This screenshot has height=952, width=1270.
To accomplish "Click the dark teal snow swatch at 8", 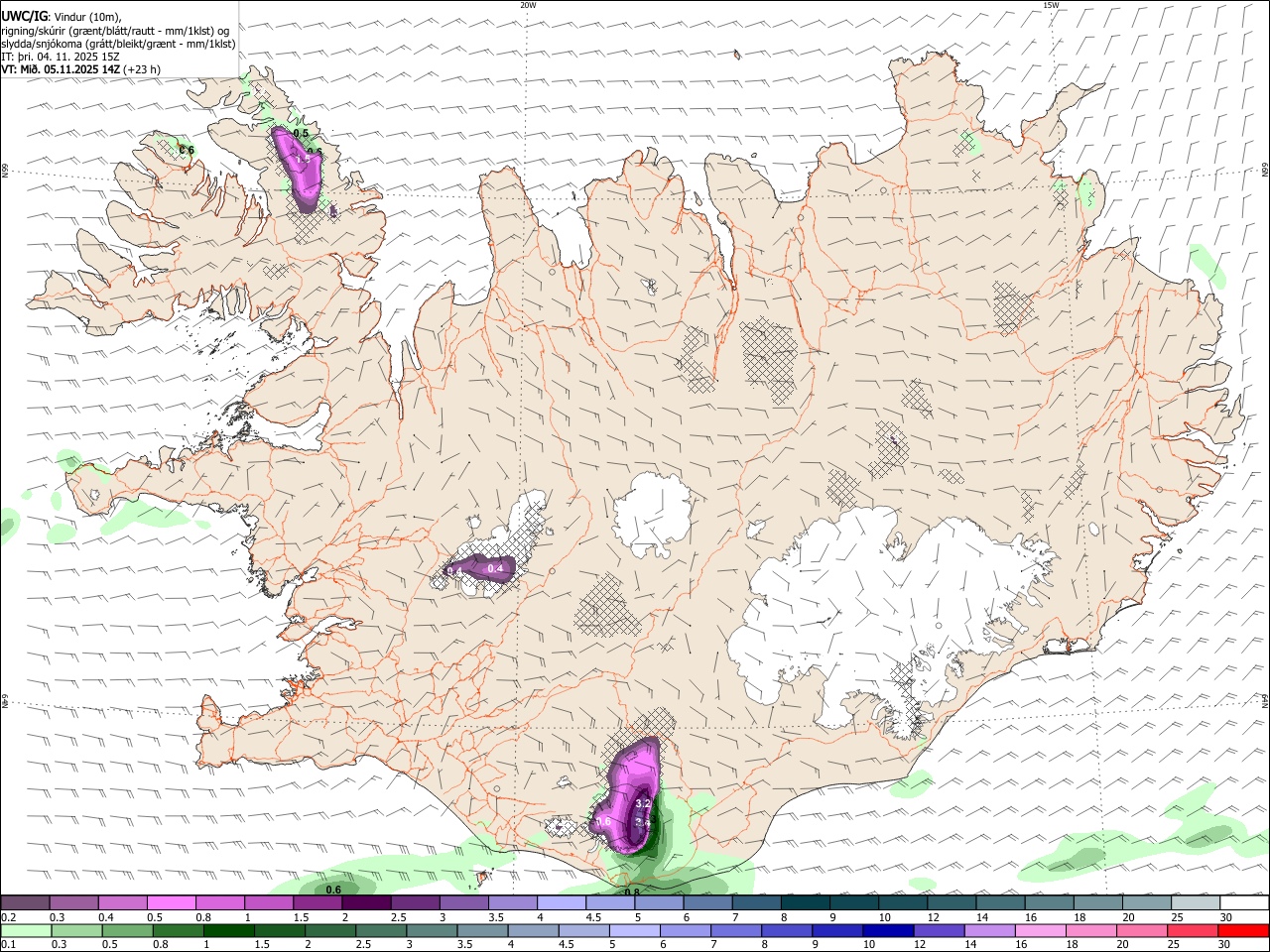I will coord(806,903).
